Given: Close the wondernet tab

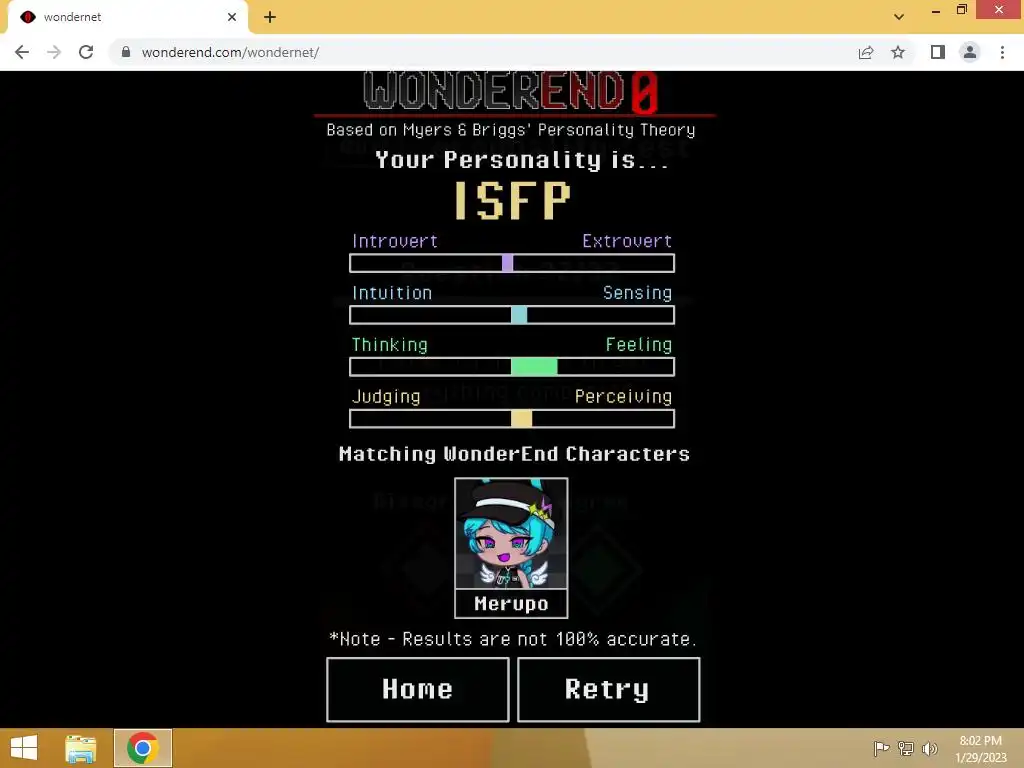Looking at the screenshot, I should (232, 17).
